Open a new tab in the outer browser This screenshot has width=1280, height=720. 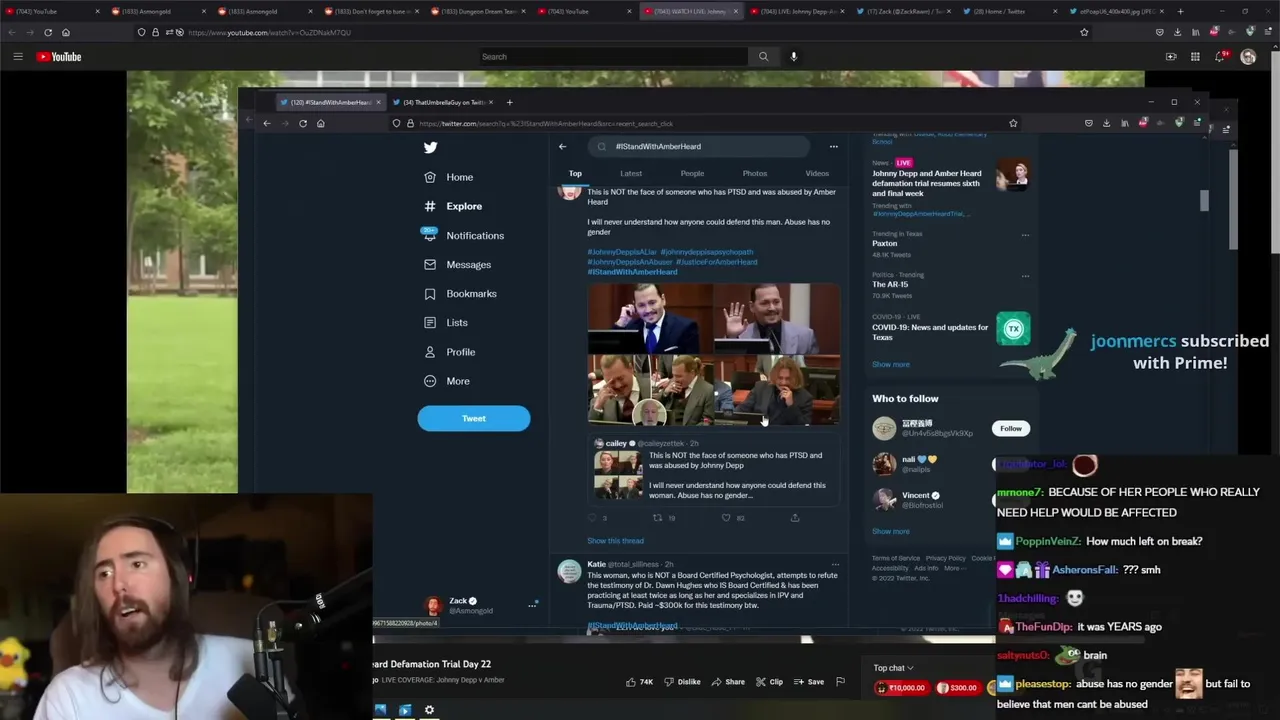pos(1180,11)
